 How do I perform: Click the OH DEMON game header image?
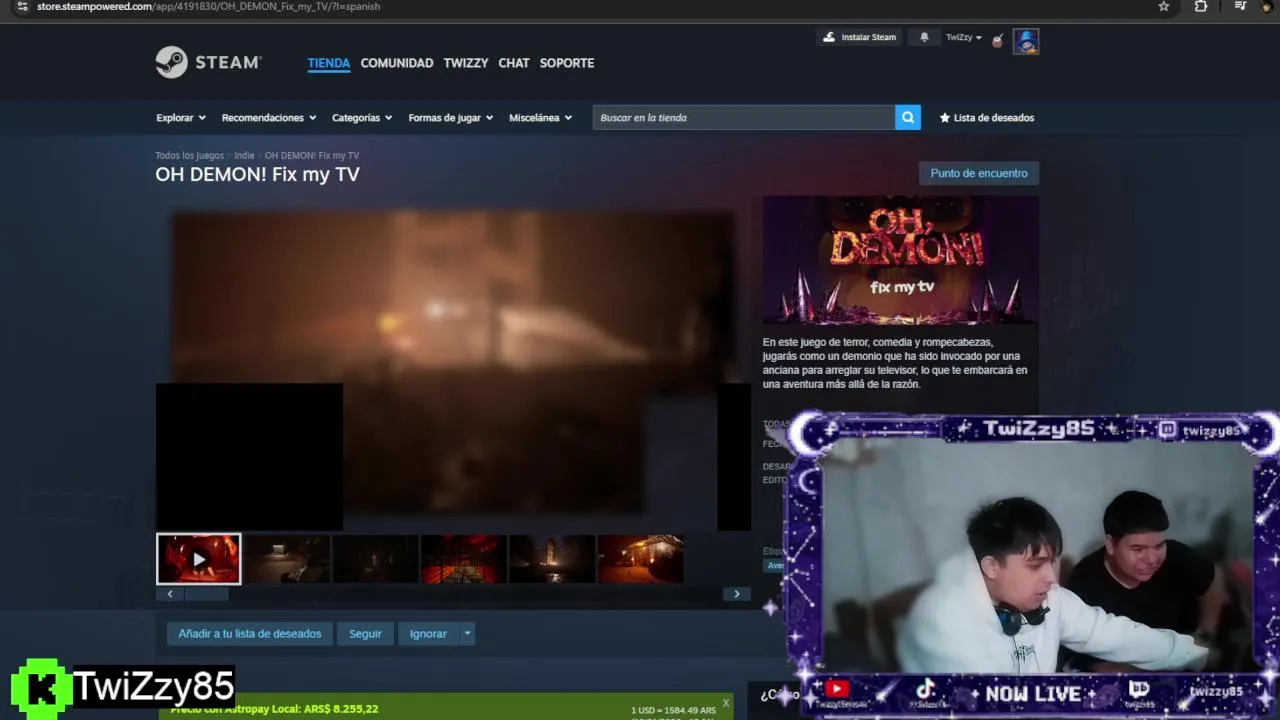pos(900,260)
